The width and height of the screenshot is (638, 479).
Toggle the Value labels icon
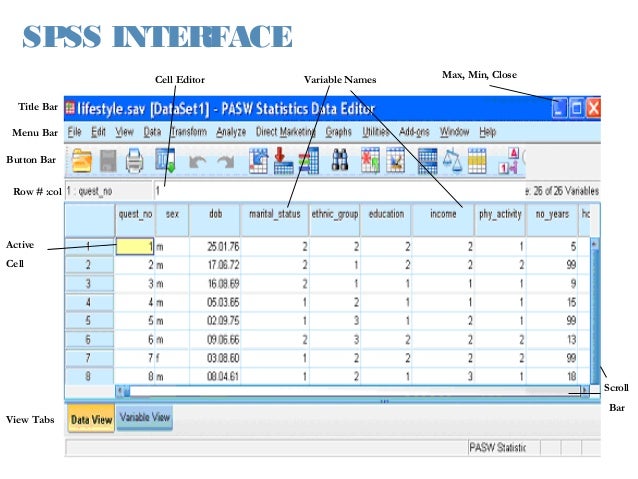(x=509, y=161)
